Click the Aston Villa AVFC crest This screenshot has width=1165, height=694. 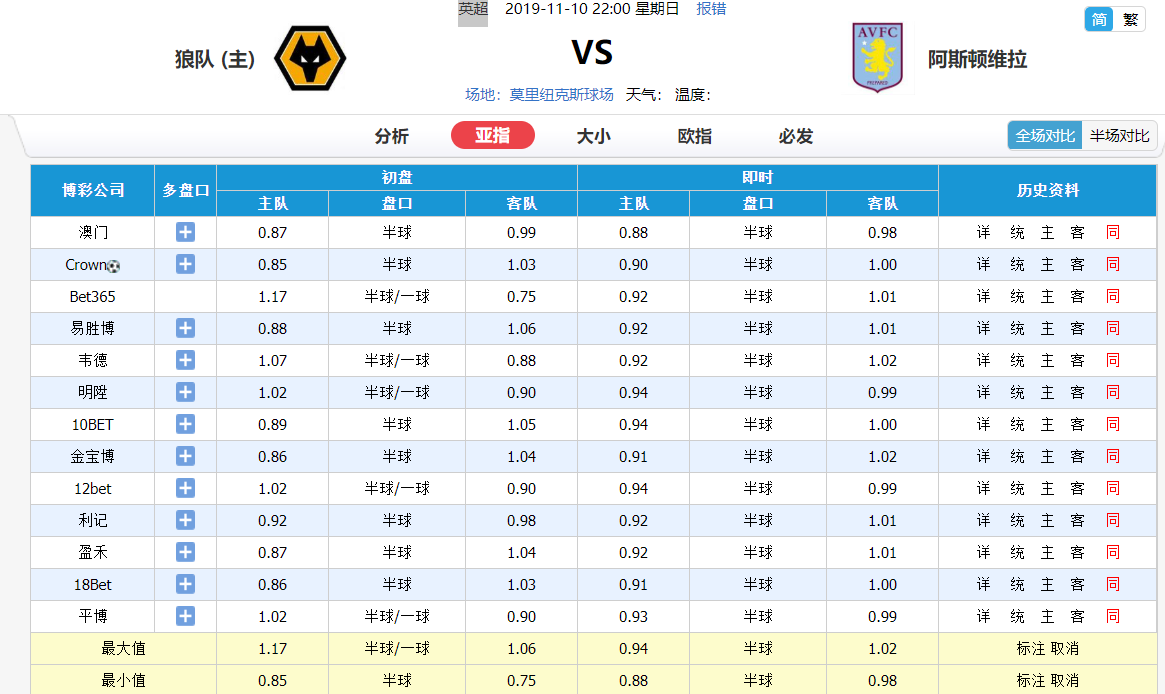point(877,57)
